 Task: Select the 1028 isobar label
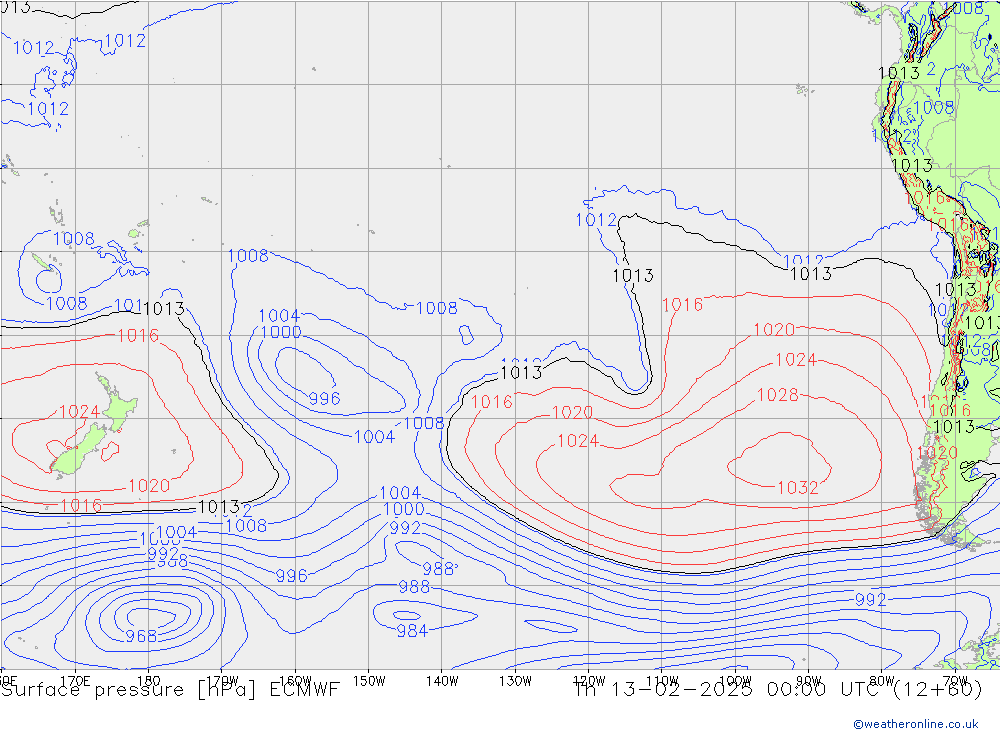click(777, 395)
